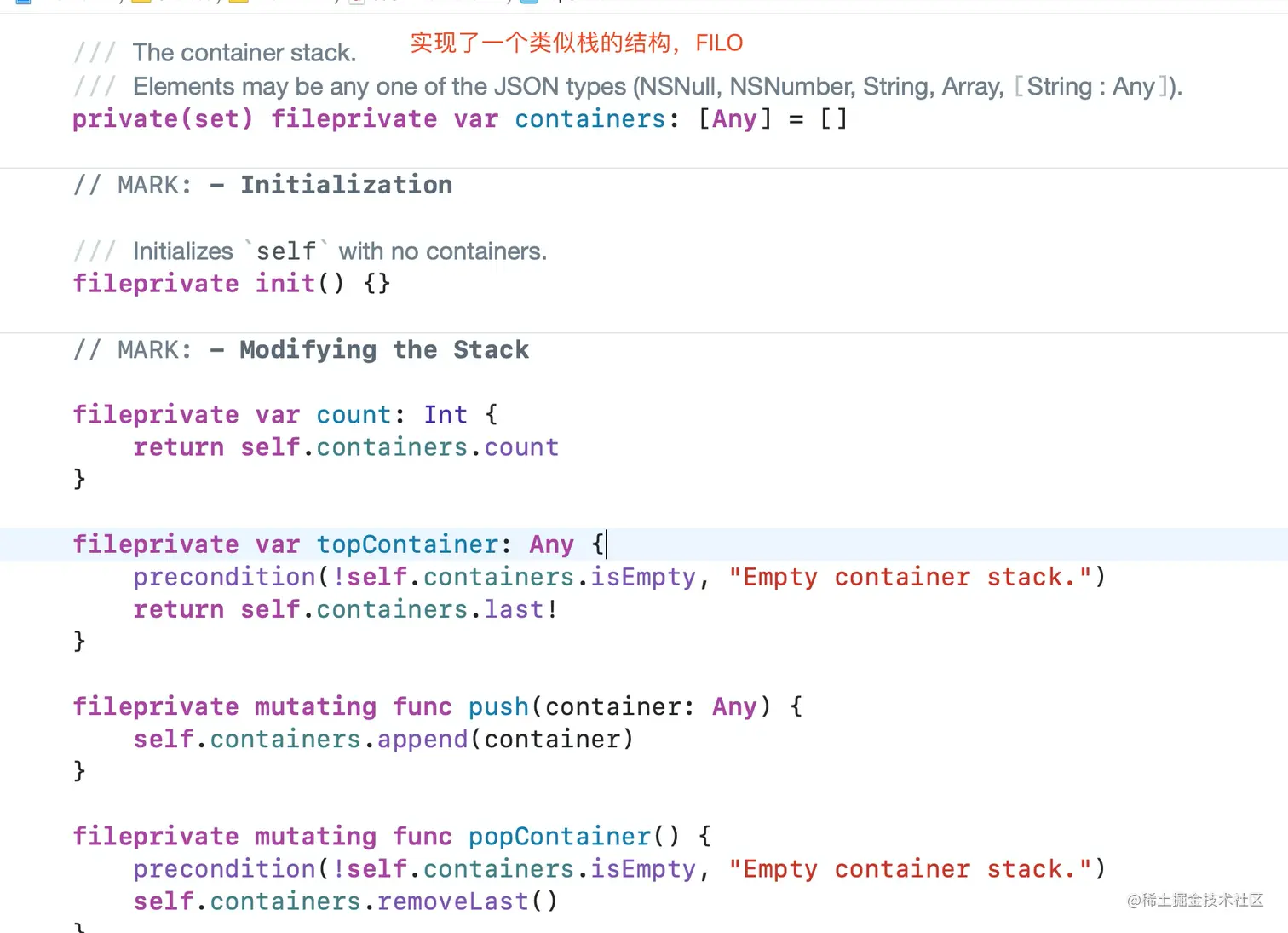Click the "The container stack." doc comment

coord(215,53)
